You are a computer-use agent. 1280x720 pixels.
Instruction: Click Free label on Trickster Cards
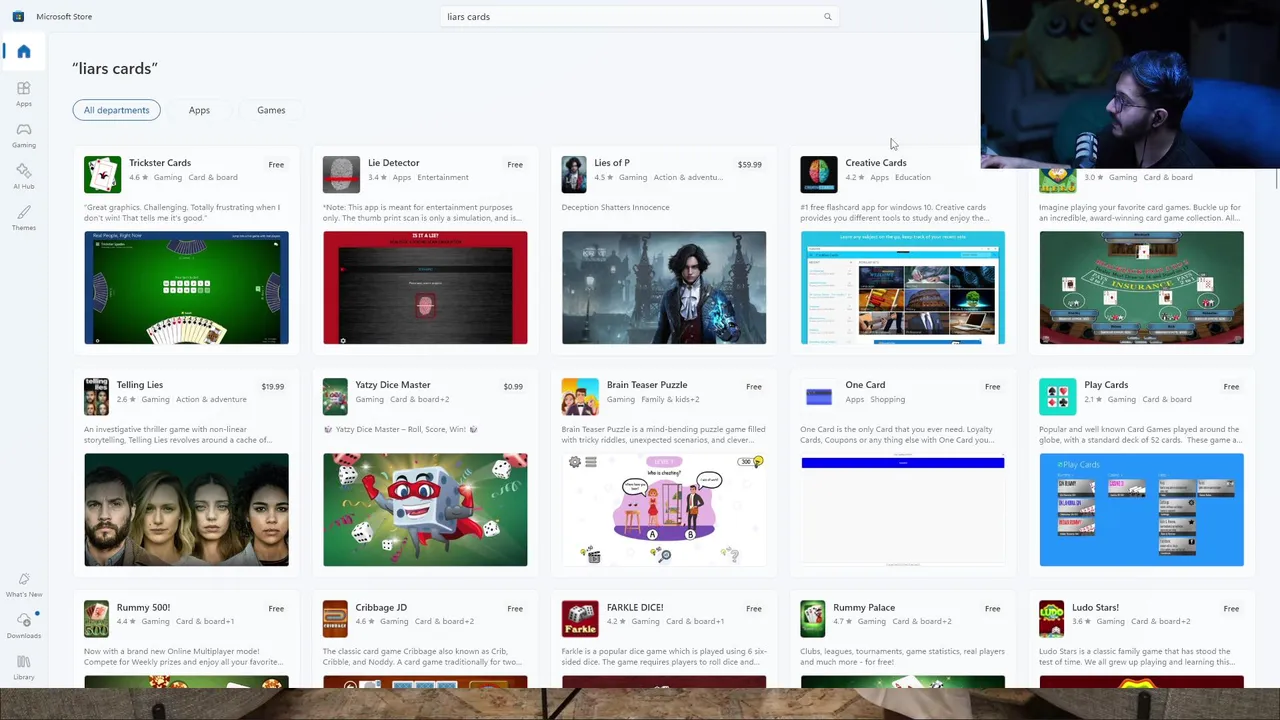[276, 165]
